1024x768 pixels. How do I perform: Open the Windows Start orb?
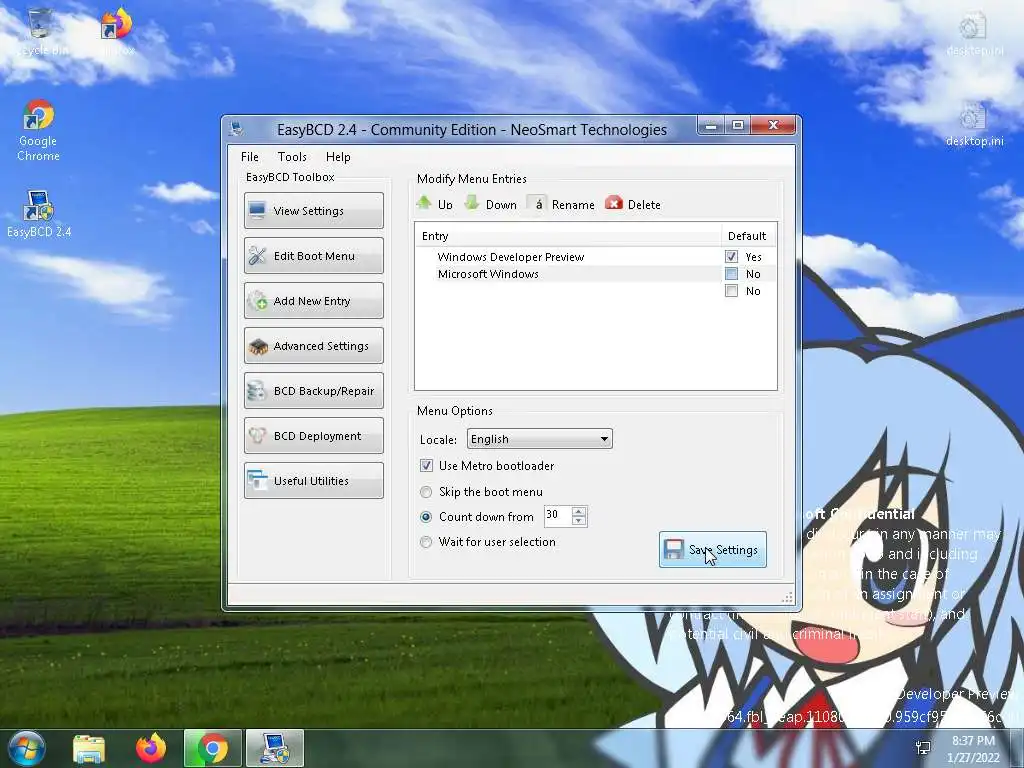coord(27,748)
